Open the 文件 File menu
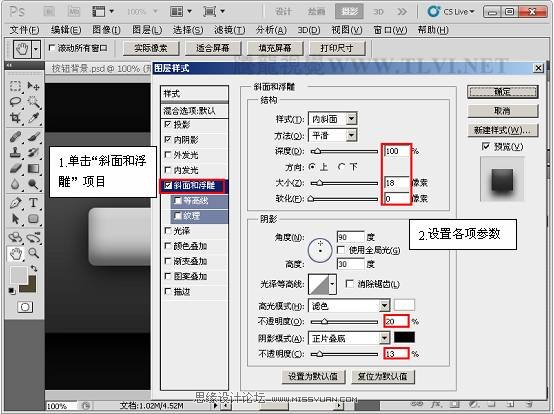554x414 pixels. tap(24, 30)
